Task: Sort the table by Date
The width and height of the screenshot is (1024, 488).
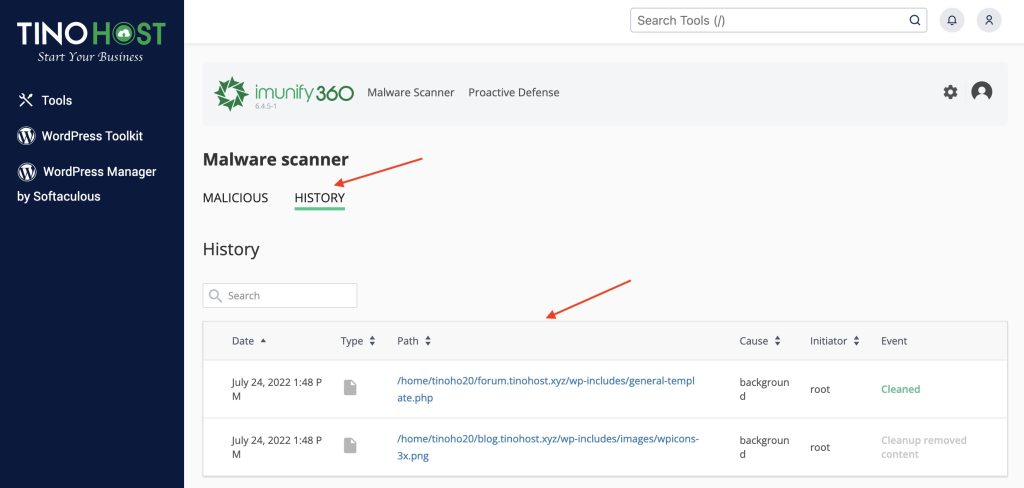Action: click(x=249, y=341)
